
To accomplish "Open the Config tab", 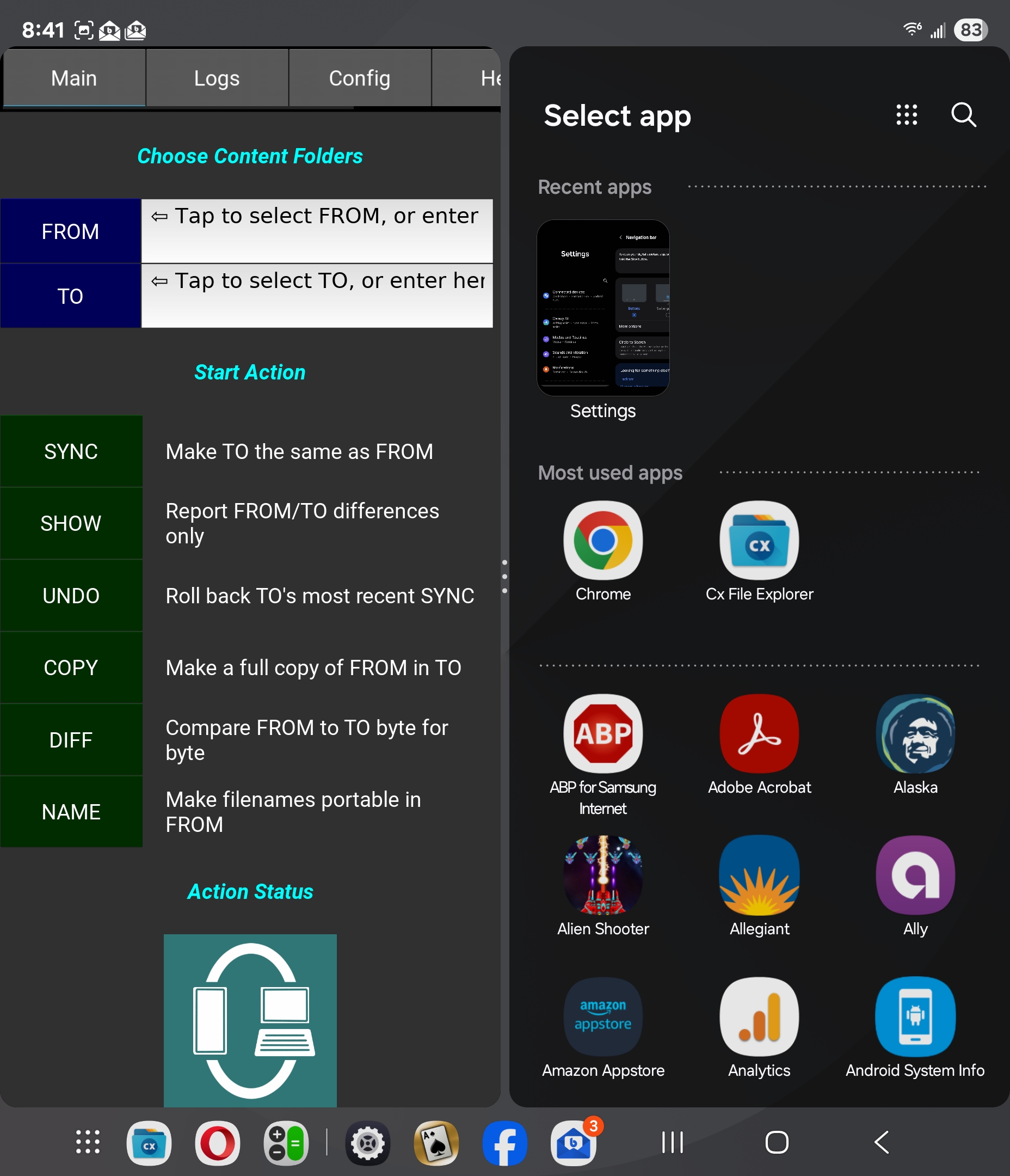I will click(x=360, y=78).
